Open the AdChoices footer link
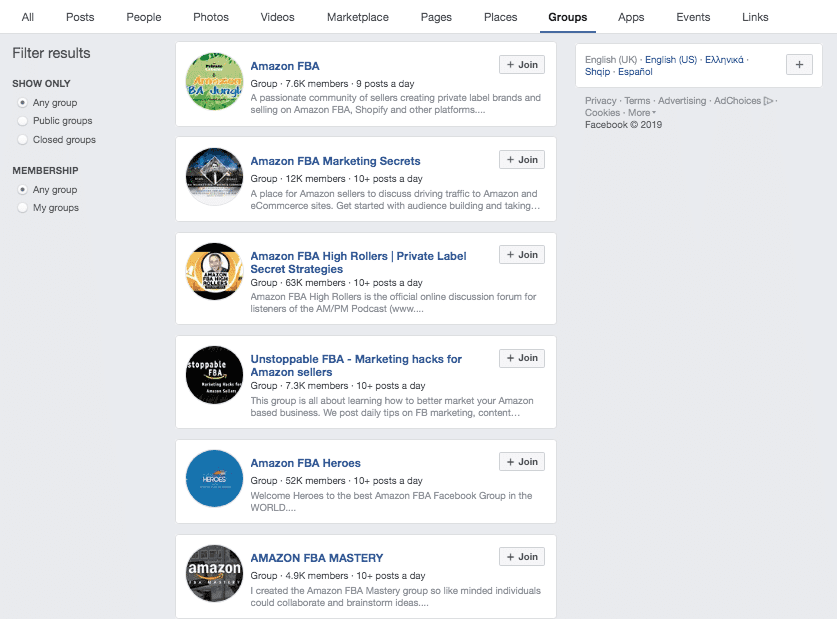This screenshot has height=619, width=837. coord(737,101)
